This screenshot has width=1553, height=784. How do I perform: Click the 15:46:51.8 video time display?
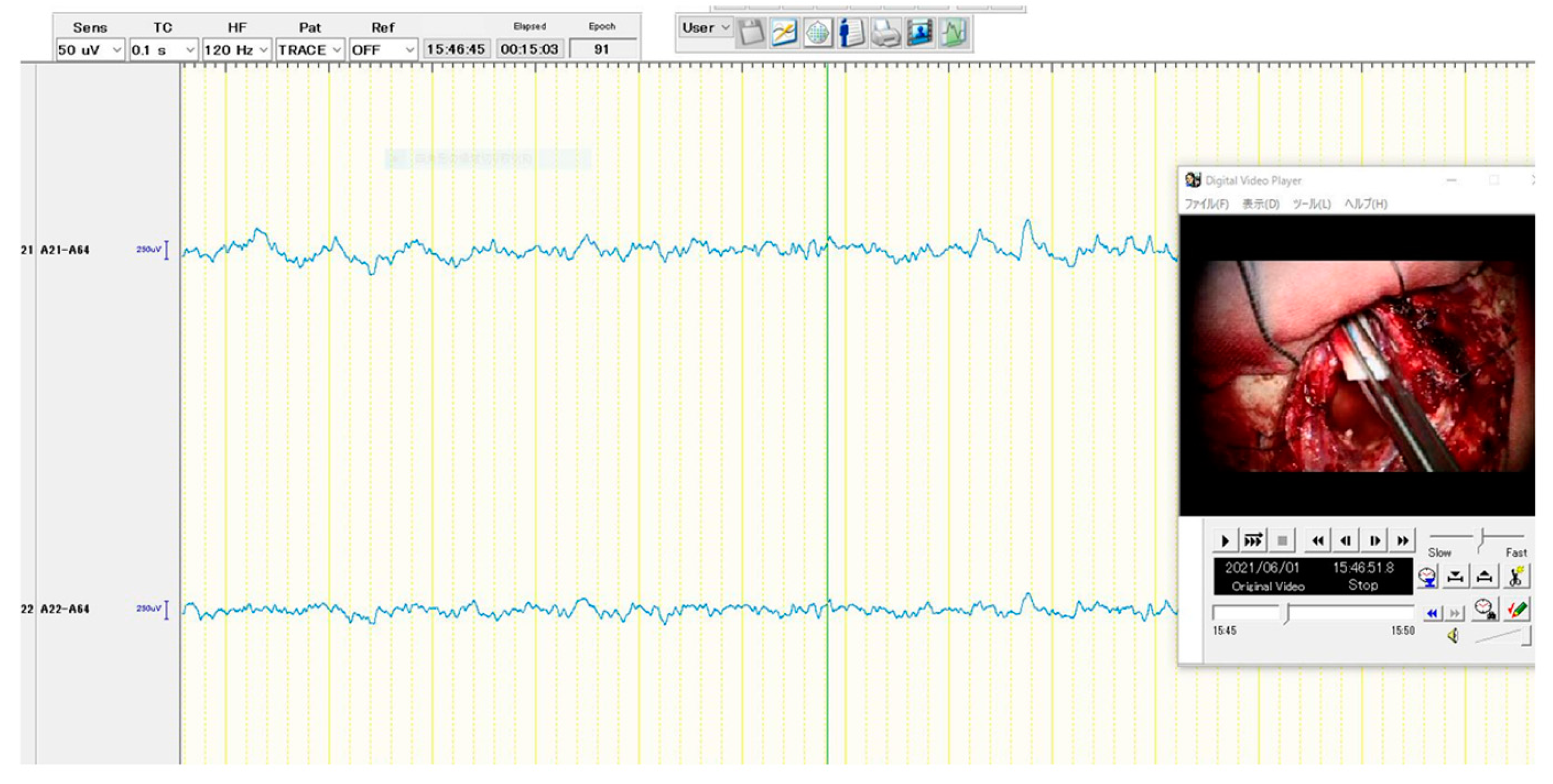tap(1363, 568)
